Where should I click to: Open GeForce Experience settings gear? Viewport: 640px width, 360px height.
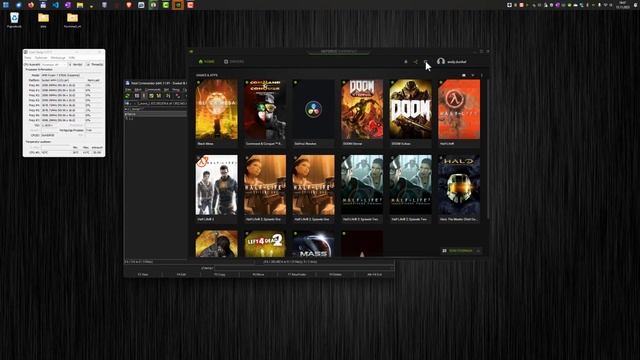425,62
